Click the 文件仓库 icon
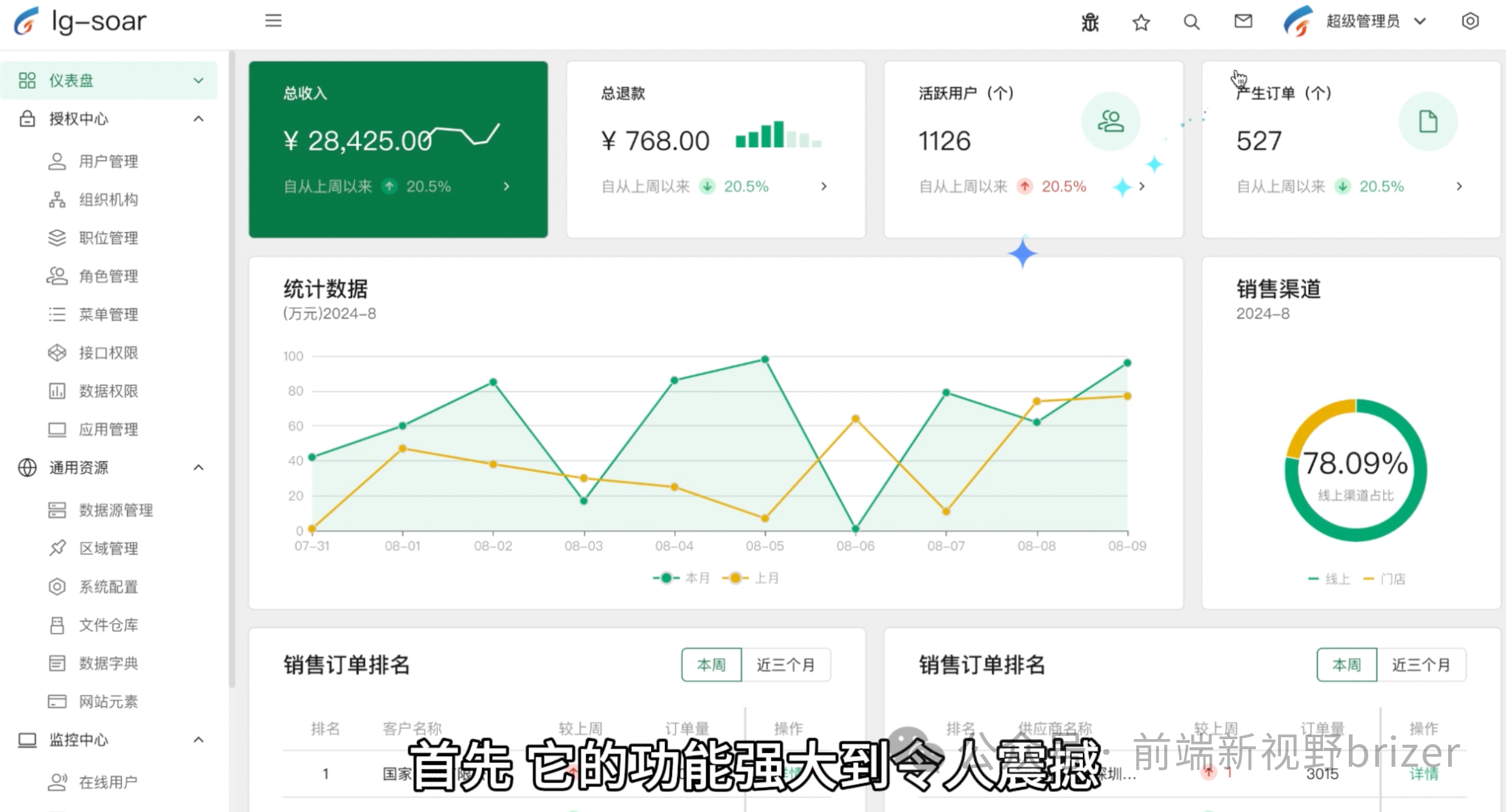 [57, 625]
